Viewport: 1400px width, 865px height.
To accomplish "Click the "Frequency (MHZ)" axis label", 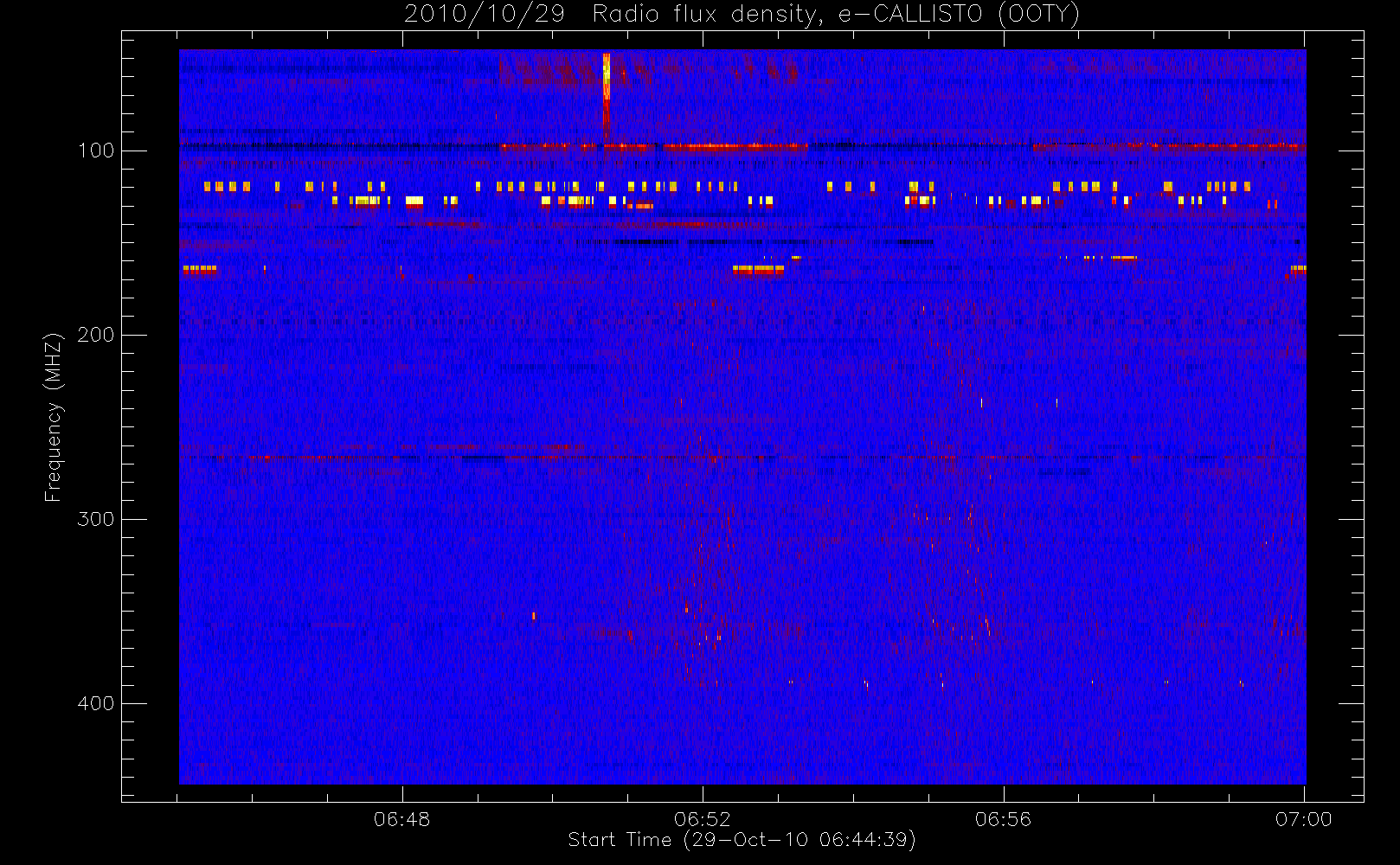I will pos(54,417).
